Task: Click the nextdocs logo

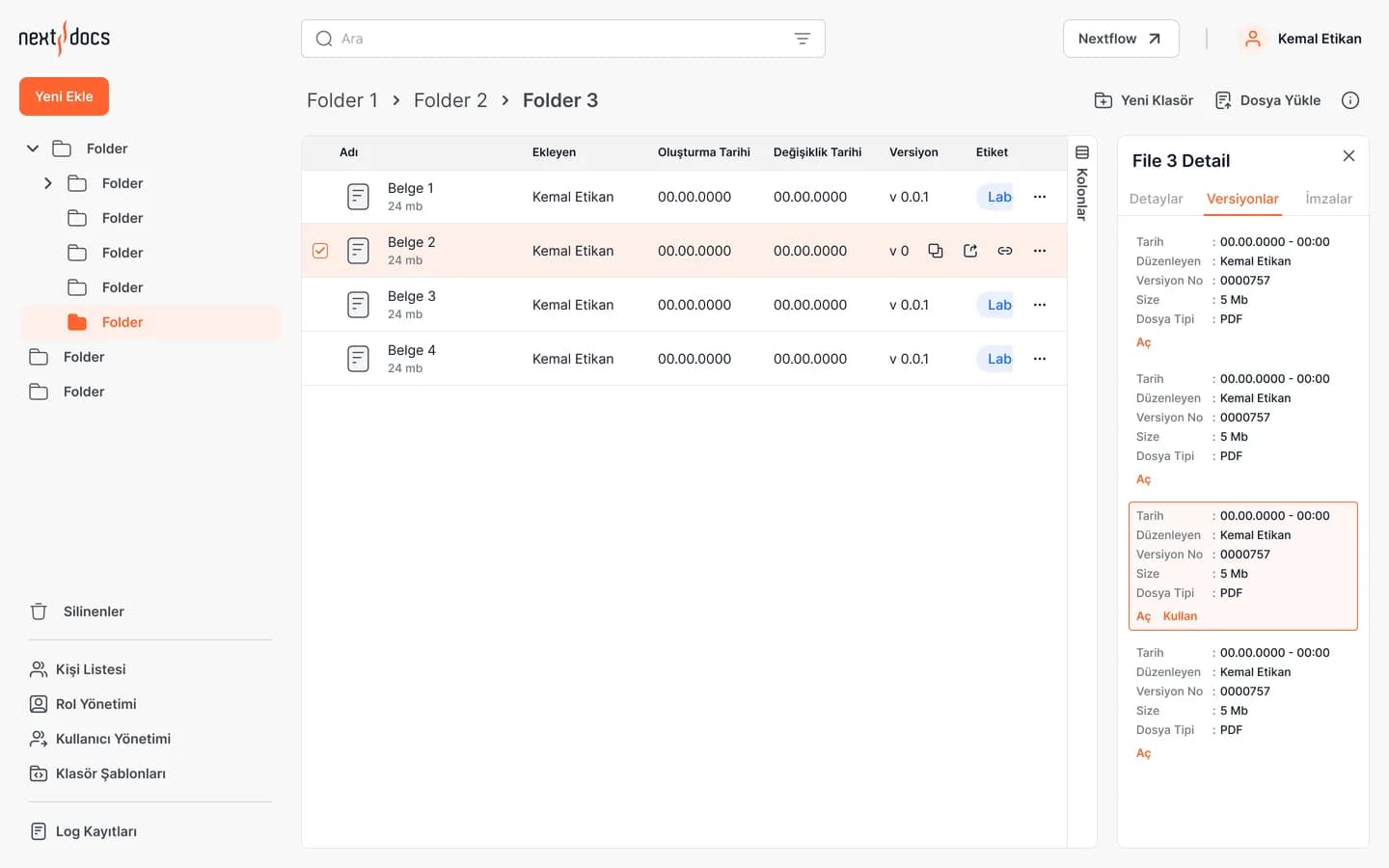Action: (65, 39)
